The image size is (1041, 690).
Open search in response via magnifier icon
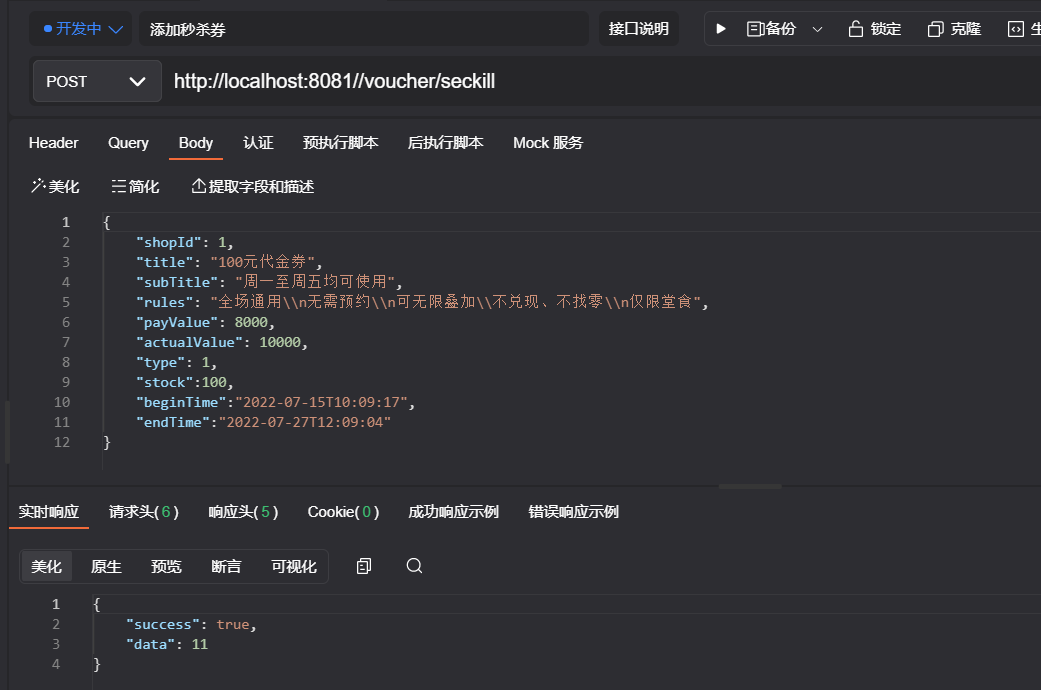[x=414, y=566]
